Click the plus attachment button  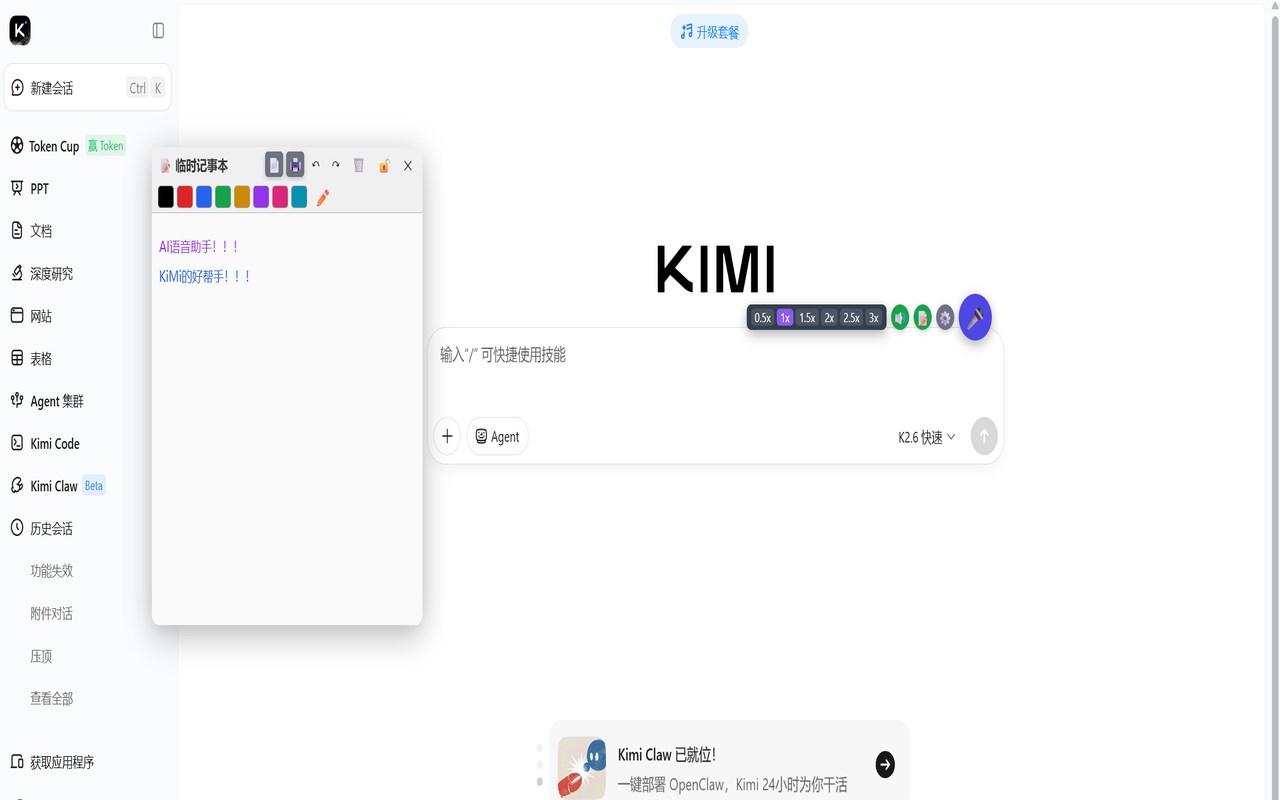(x=447, y=436)
